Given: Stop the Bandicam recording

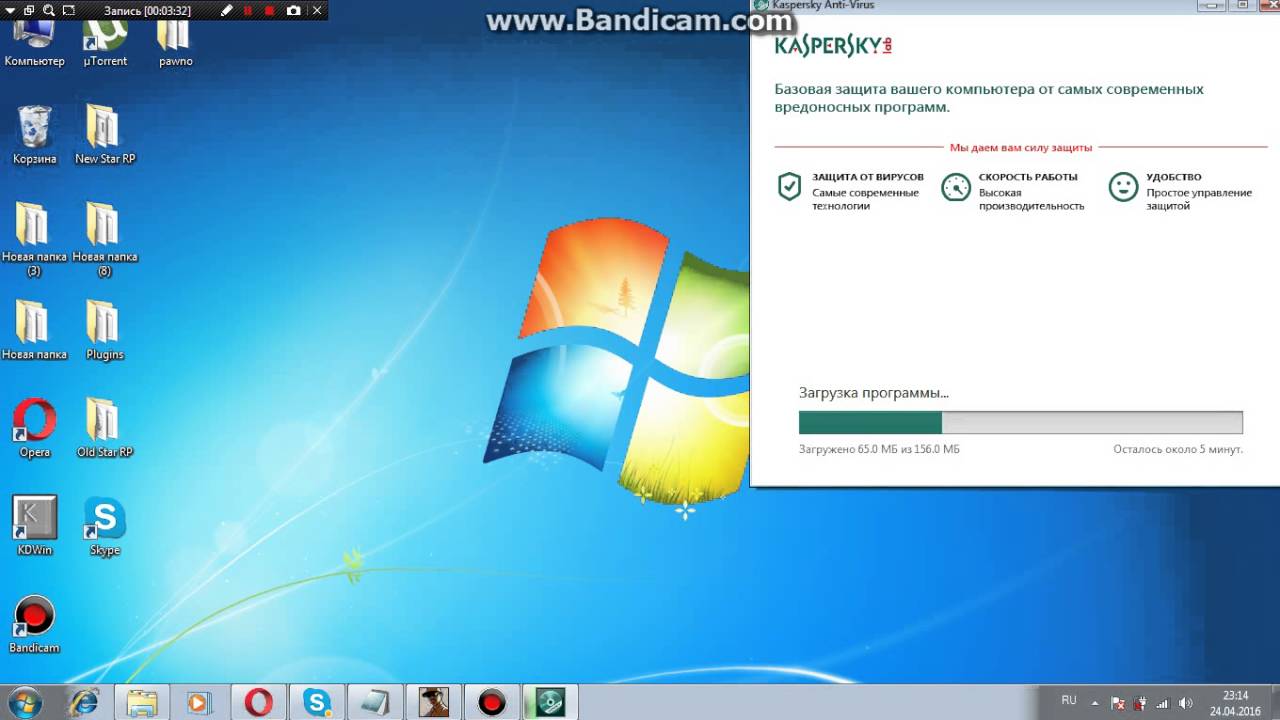Looking at the screenshot, I should click(x=269, y=11).
